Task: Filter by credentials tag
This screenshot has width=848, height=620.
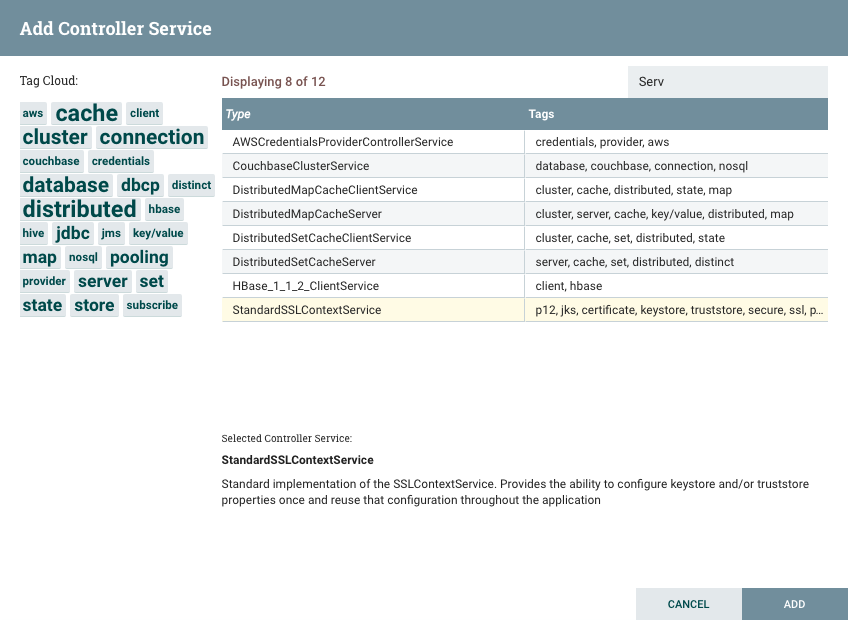Action: [x=121, y=161]
